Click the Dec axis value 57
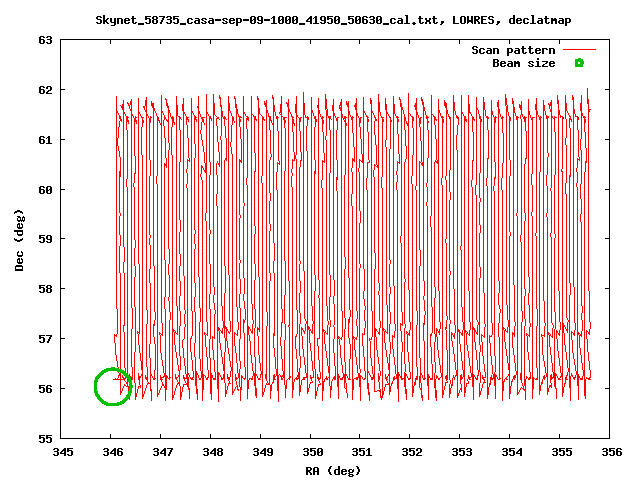Screen dimensions: 640x480 tap(45, 339)
